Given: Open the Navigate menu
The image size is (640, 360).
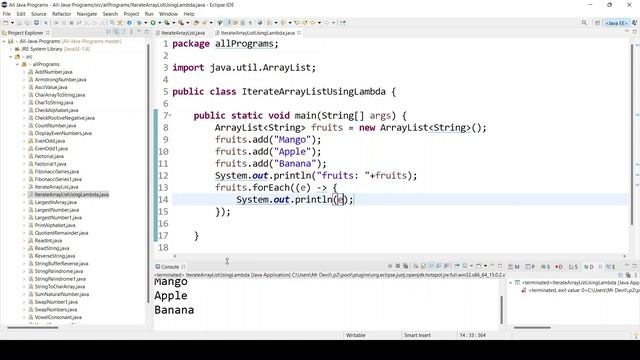Looking at the screenshot, I should (87, 14).
